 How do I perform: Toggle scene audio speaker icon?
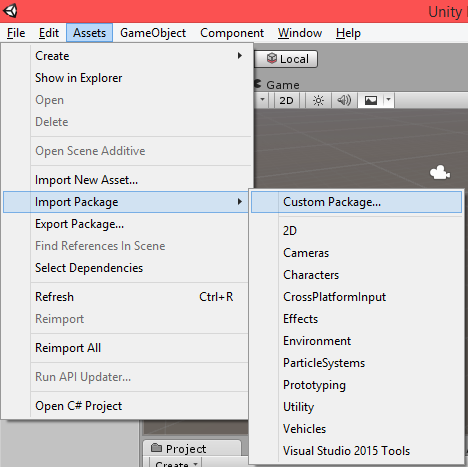tap(344, 100)
